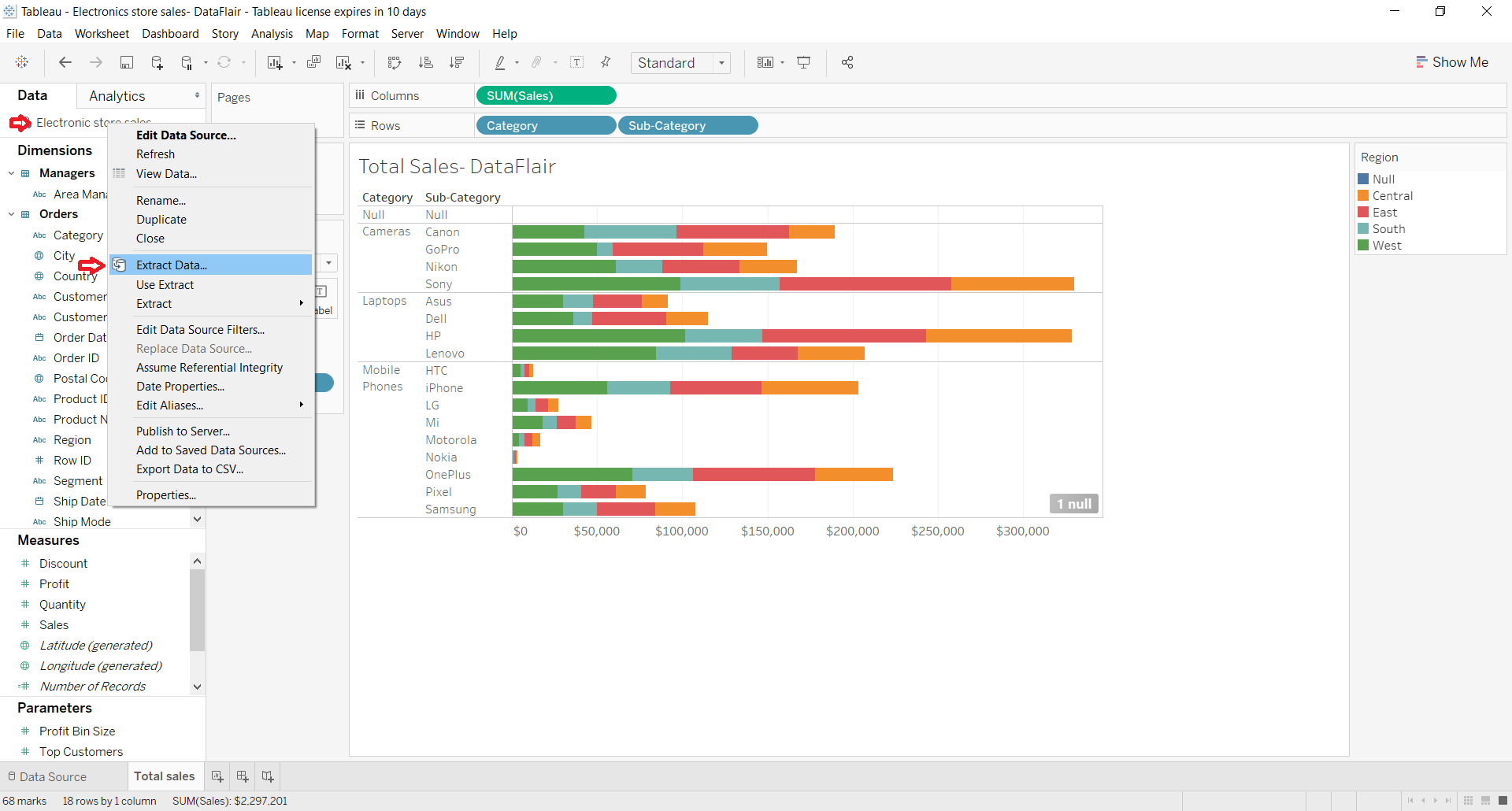Clear the sheet icon

pyautogui.click(x=343, y=62)
